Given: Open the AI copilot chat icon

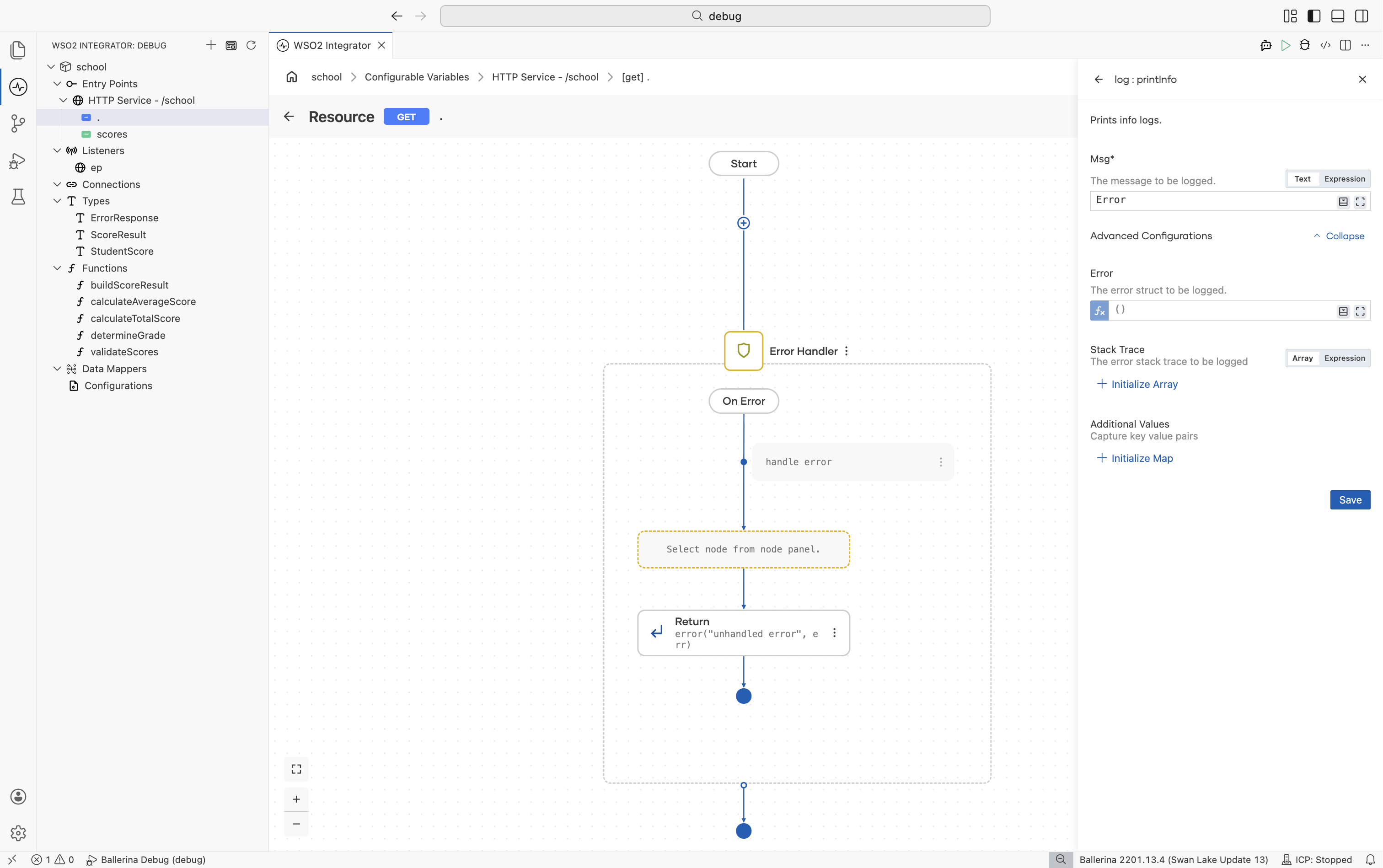Looking at the screenshot, I should click(x=1266, y=45).
